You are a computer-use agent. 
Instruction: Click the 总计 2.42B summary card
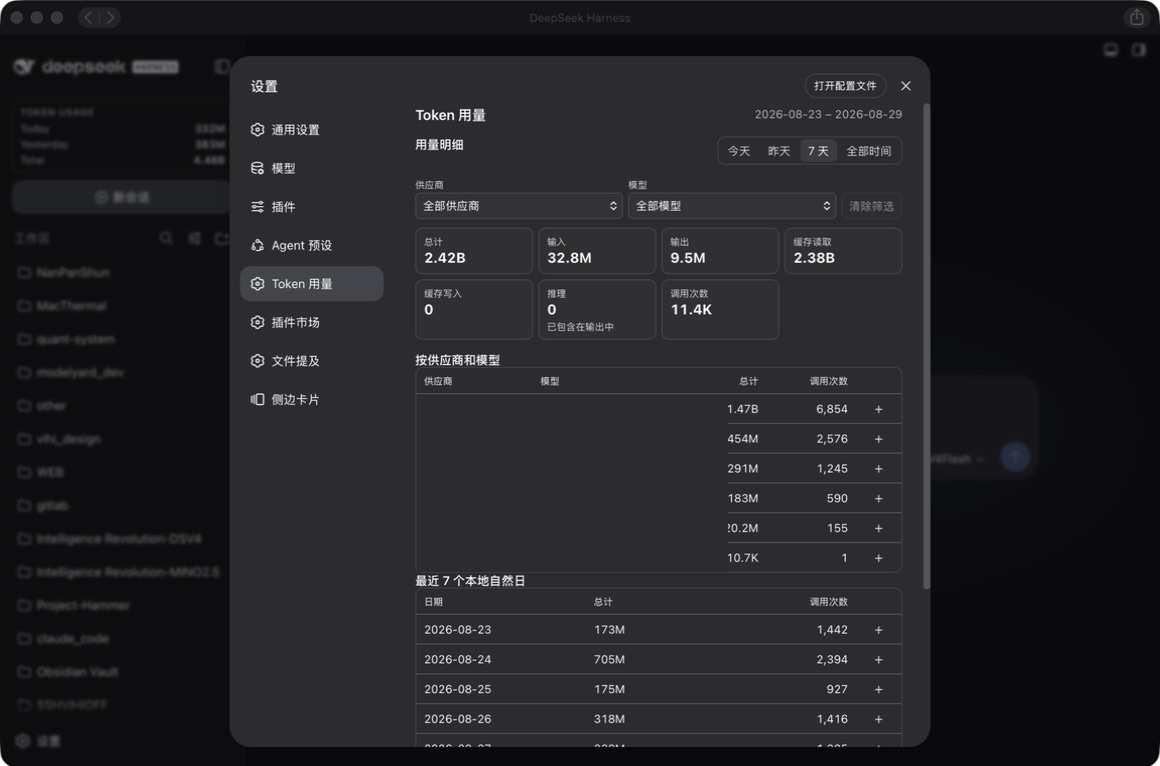point(474,251)
